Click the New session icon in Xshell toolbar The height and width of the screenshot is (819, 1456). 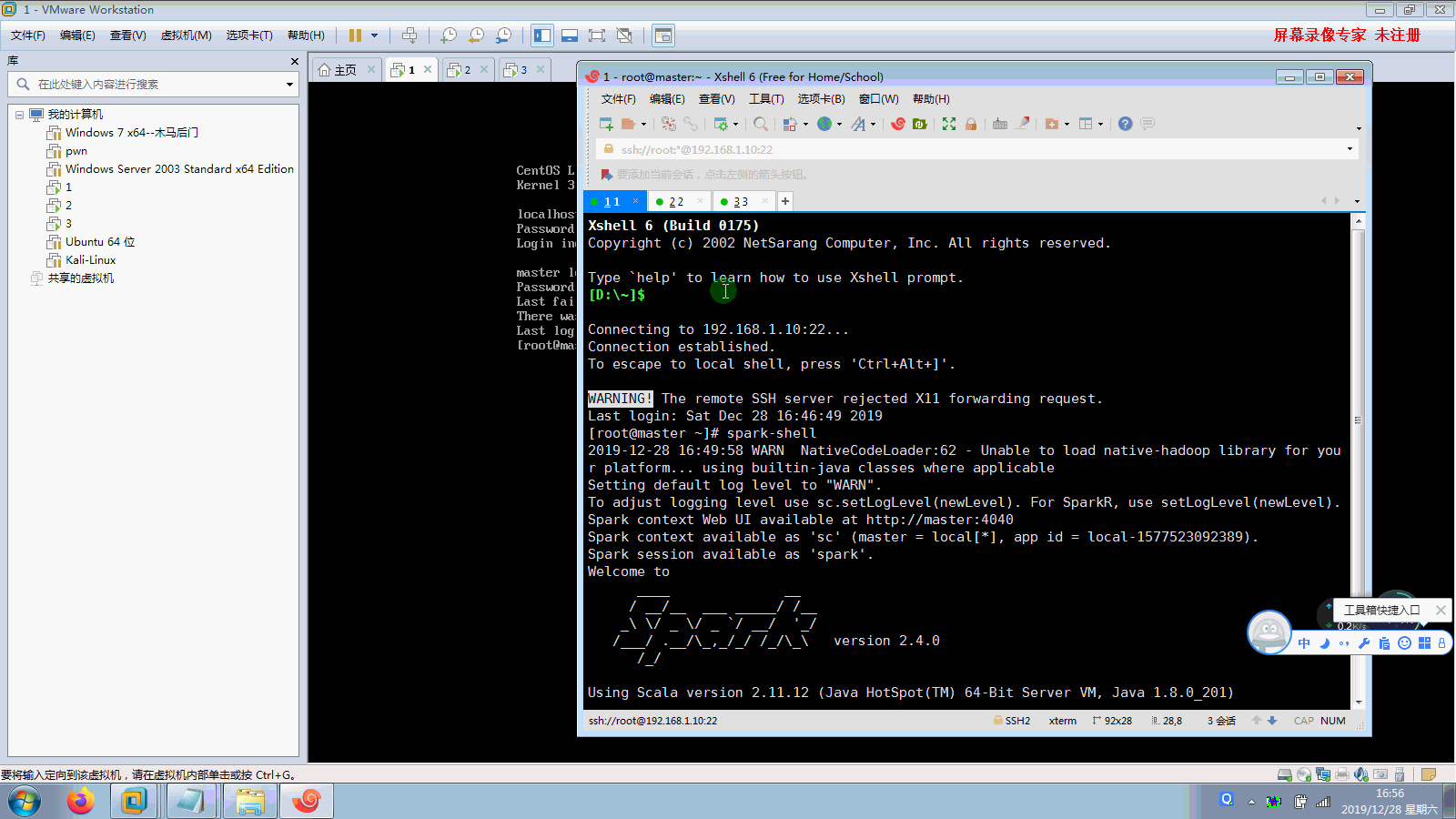(606, 124)
